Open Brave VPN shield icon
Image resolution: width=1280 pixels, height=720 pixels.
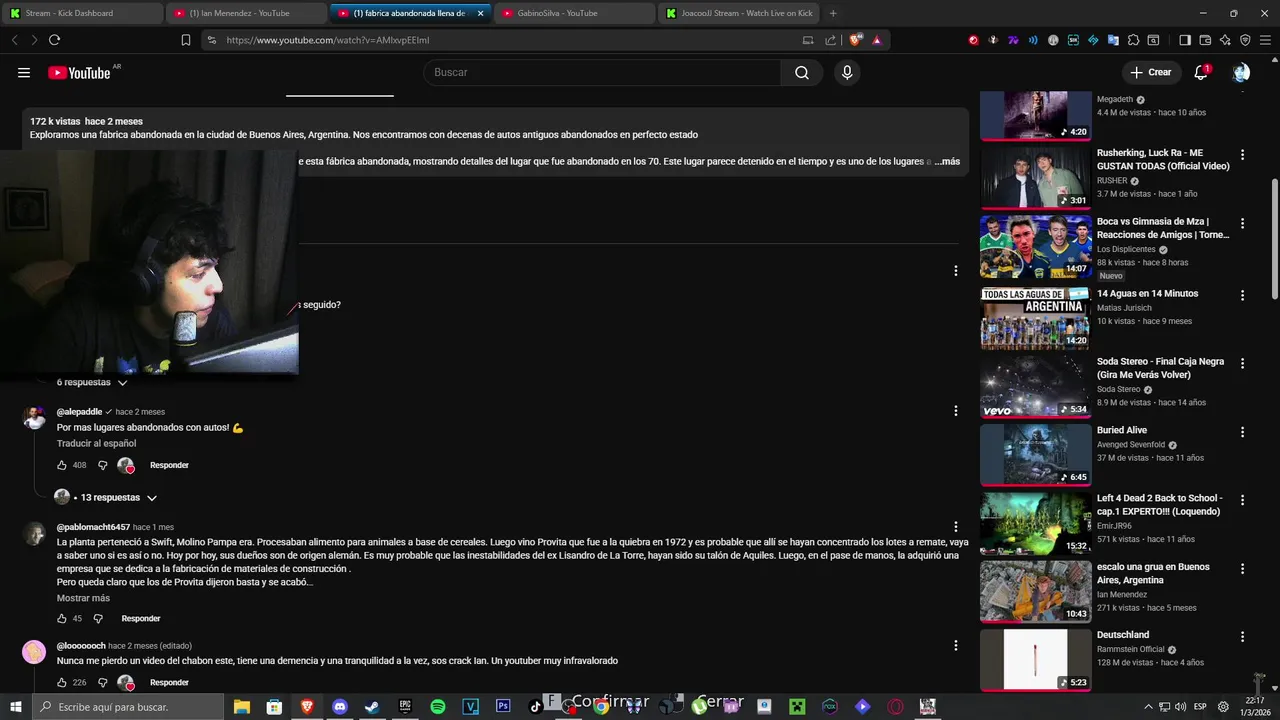pyautogui.click(x=1245, y=40)
